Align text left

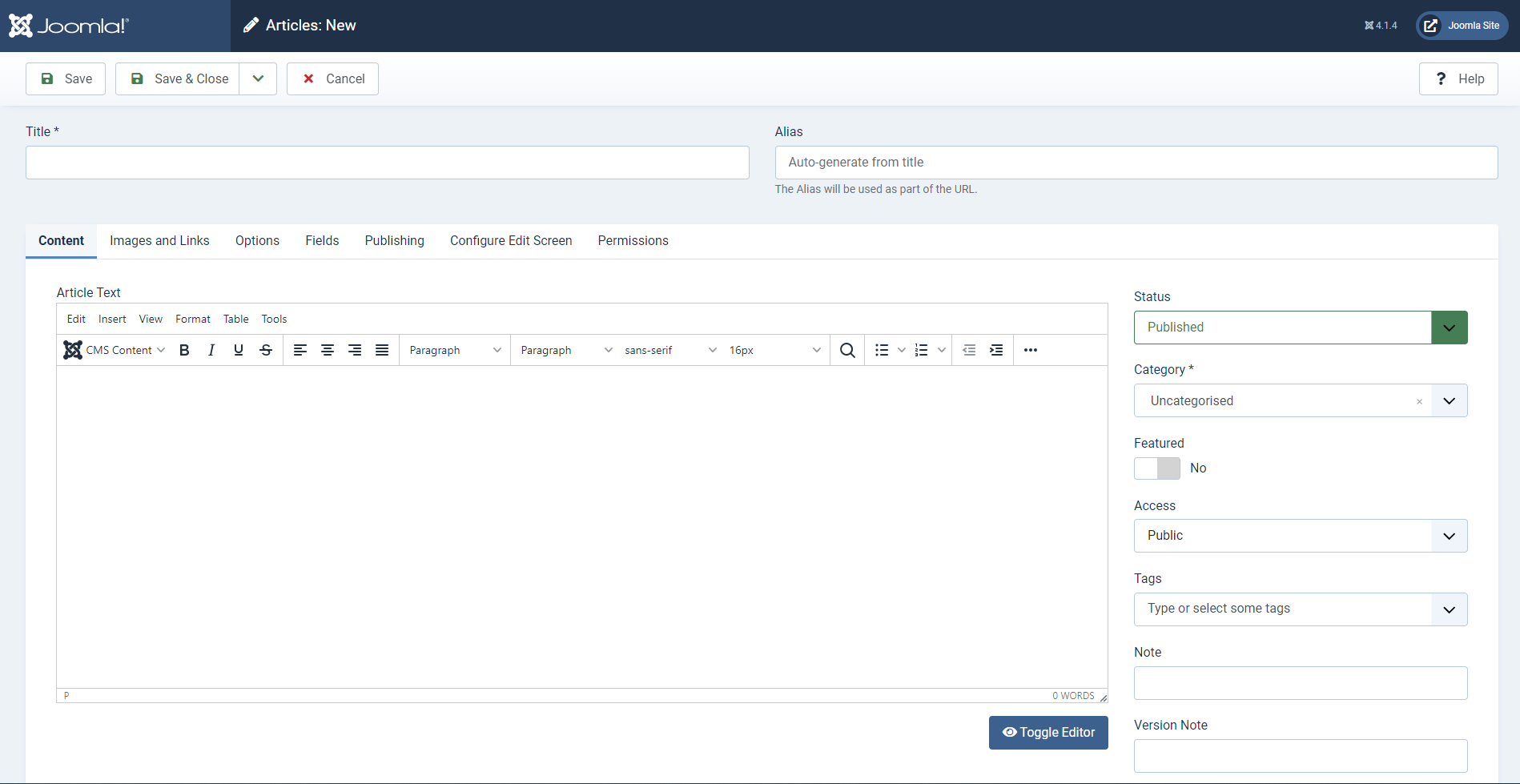(x=300, y=350)
